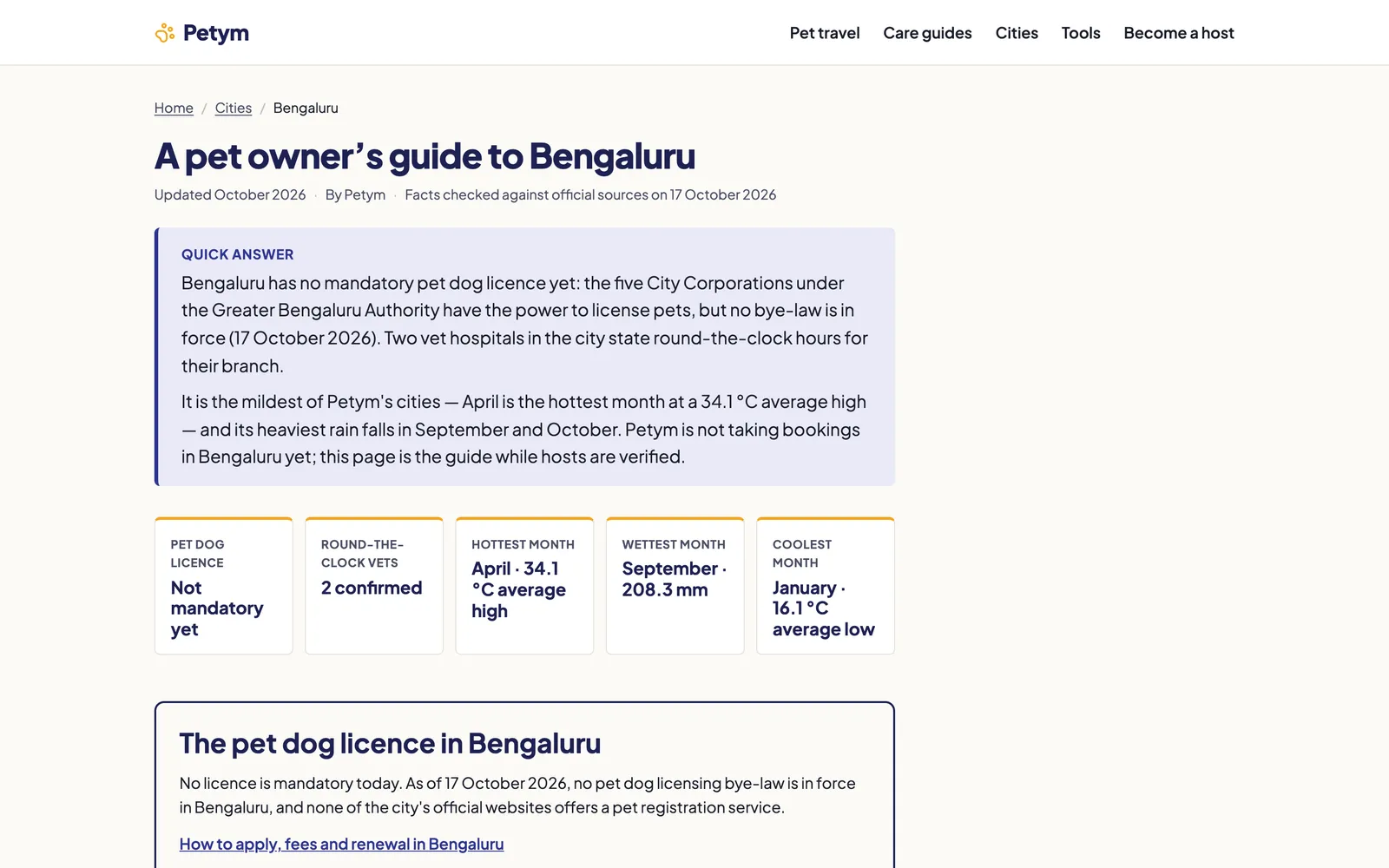
Task: Go to Home breadcrumb link
Action: tap(174, 108)
